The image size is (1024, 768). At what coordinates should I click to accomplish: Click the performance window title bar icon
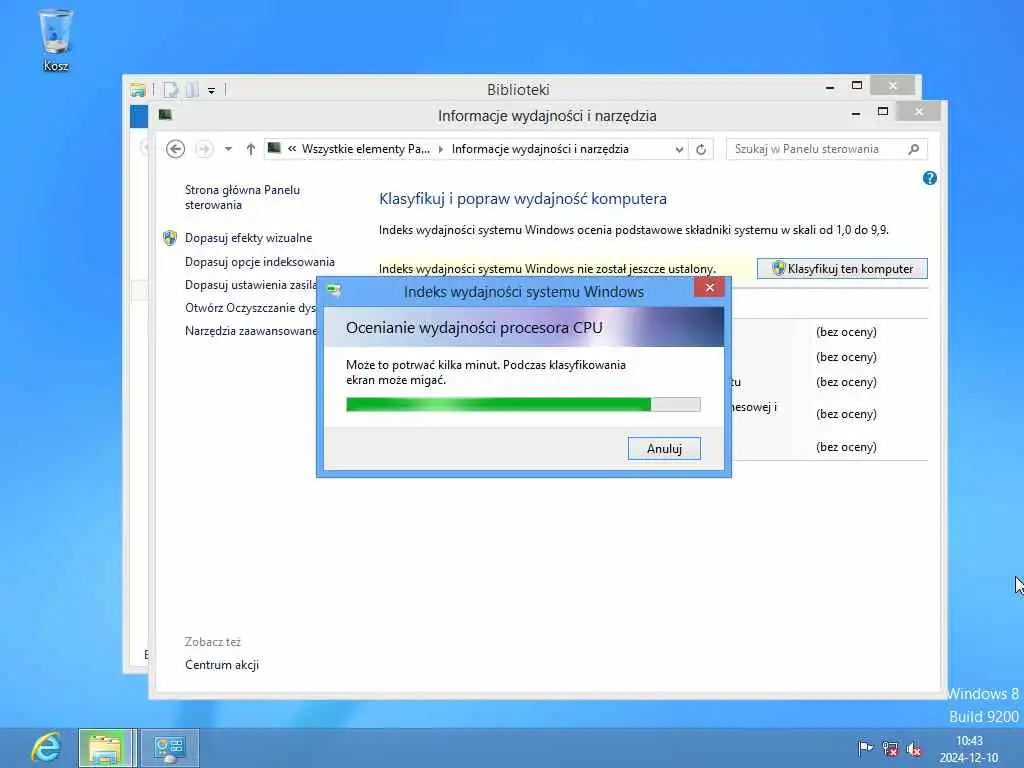[x=165, y=115]
